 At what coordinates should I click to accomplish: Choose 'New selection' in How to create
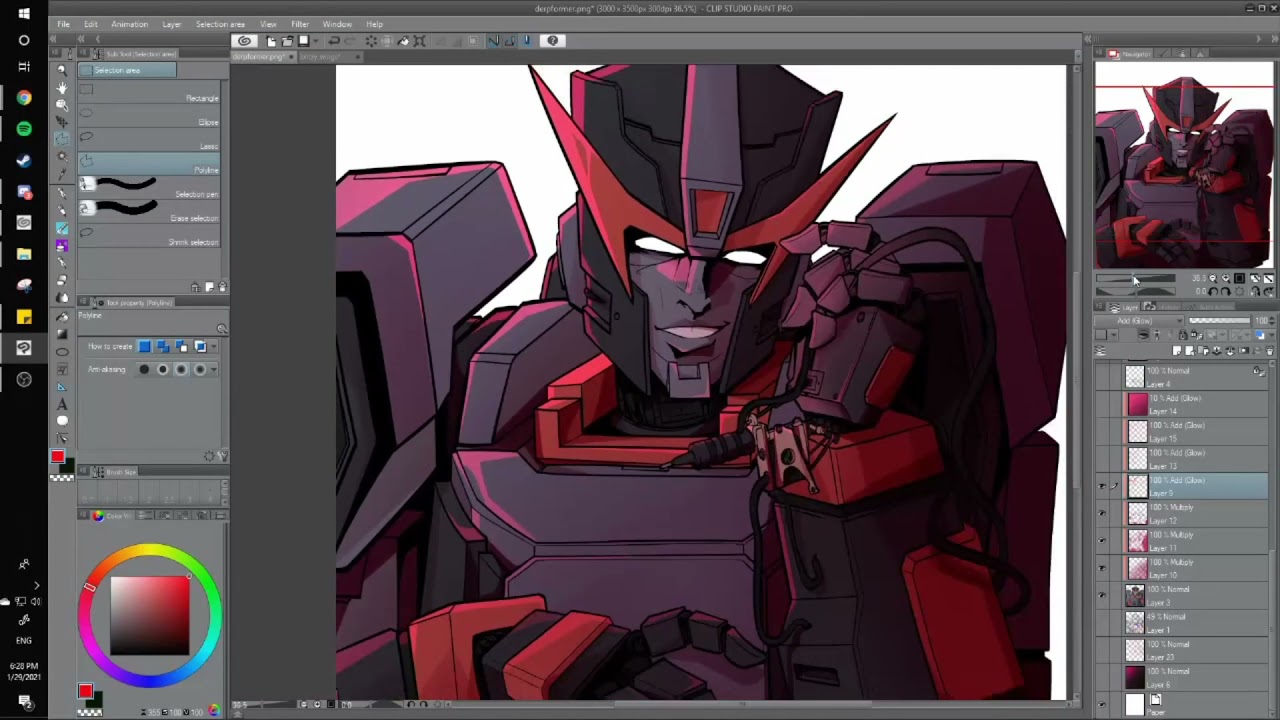(x=145, y=346)
